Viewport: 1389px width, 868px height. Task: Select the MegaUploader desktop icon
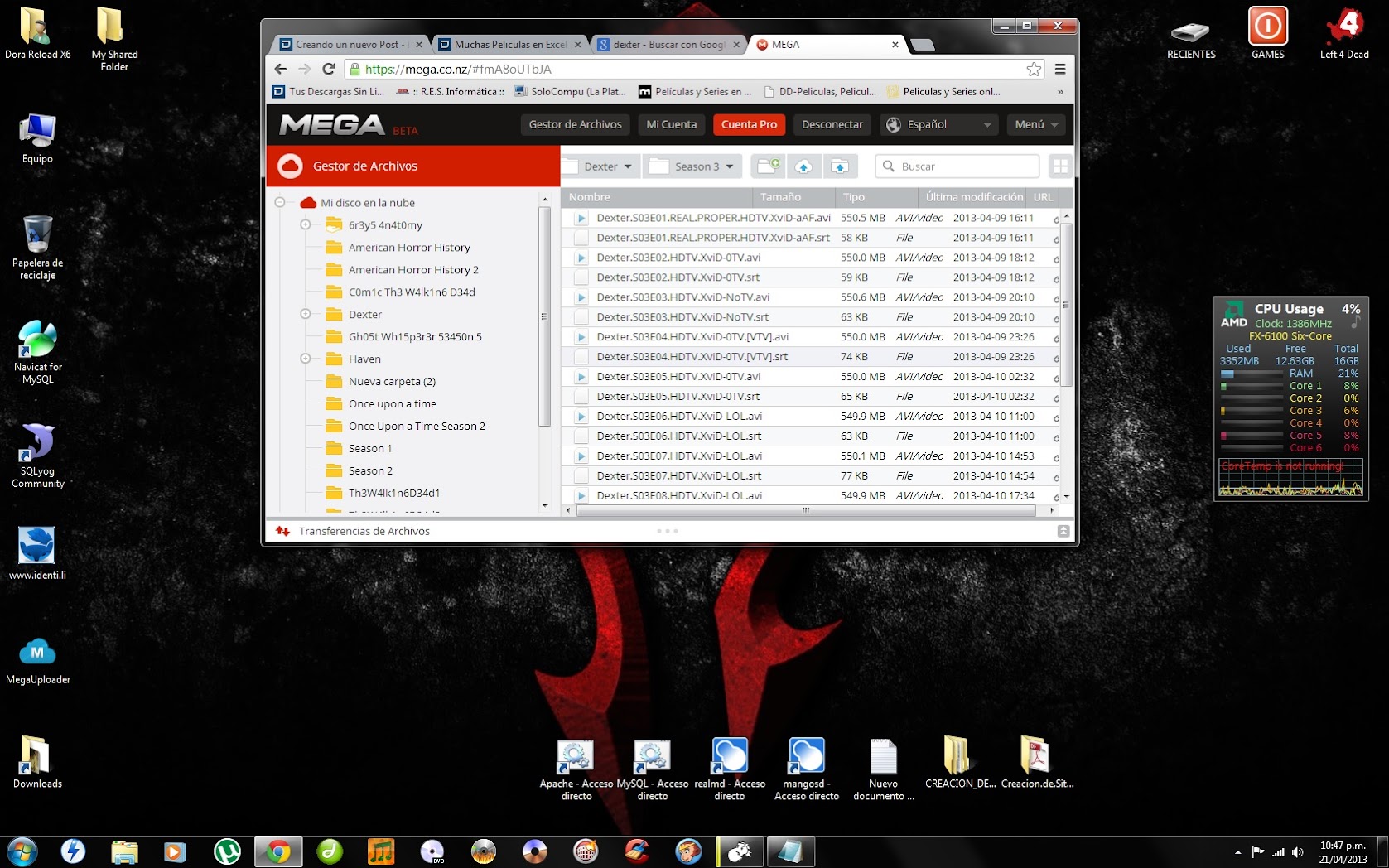click(x=37, y=662)
